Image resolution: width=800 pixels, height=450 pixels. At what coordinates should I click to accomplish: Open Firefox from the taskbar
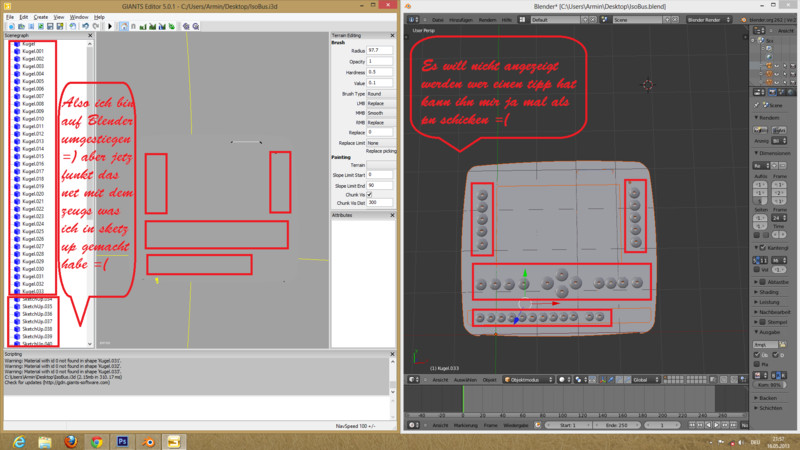[71, 442]
